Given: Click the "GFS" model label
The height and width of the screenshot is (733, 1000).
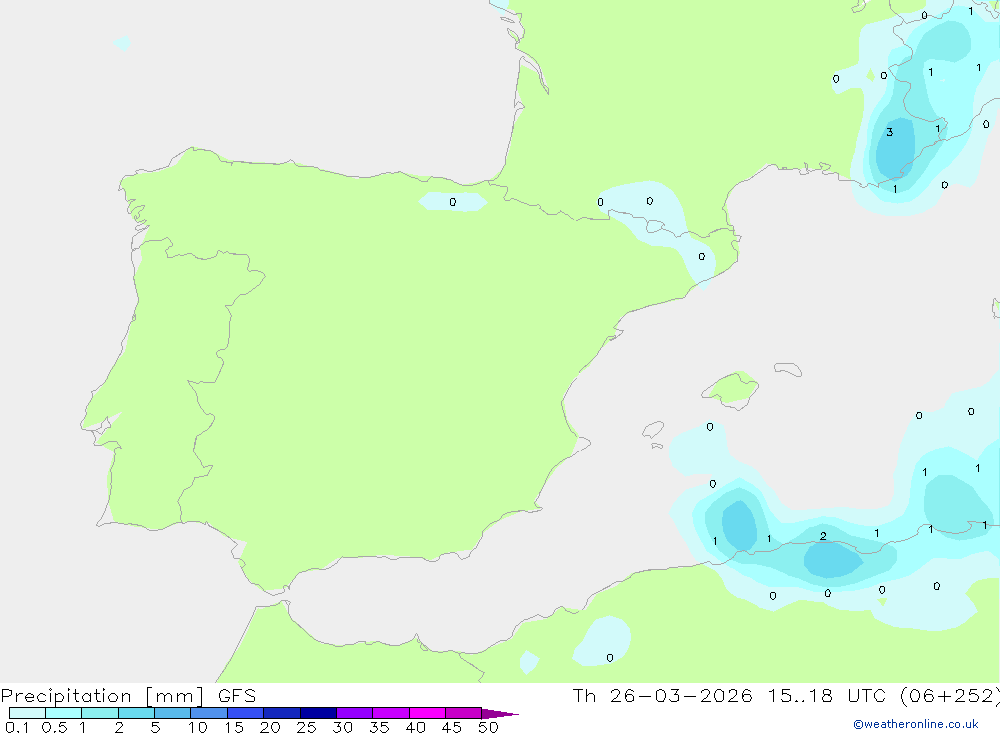Looking at the screenshot, I should tap(237, 696).
